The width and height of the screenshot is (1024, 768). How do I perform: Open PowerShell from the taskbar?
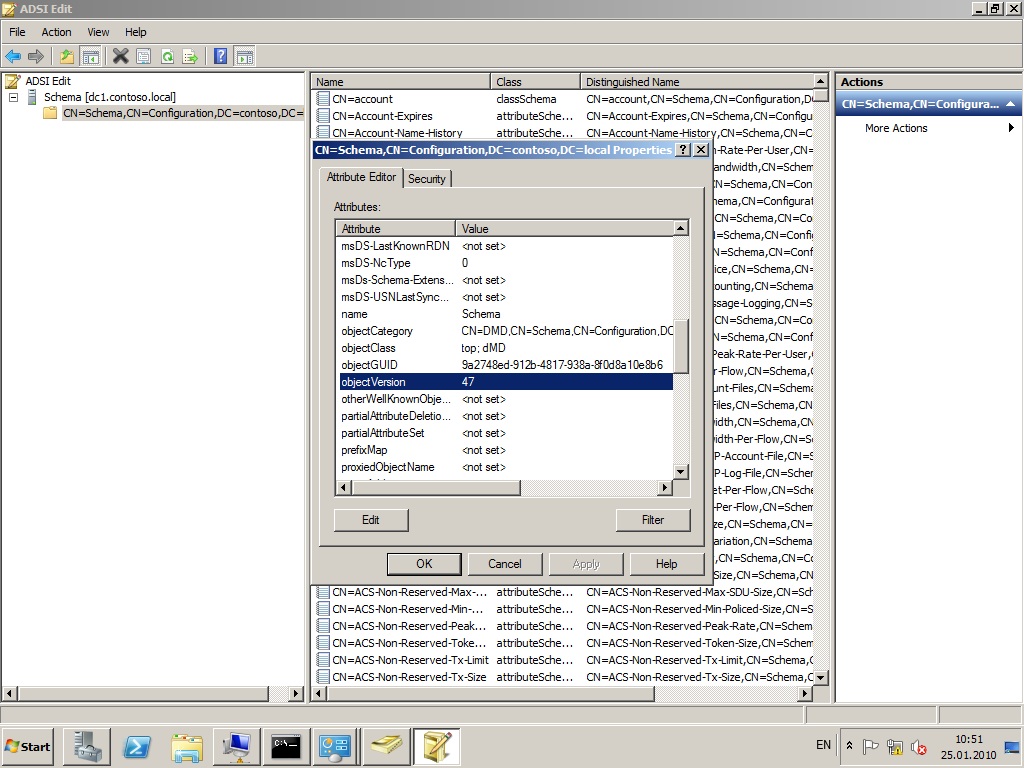click(x=137, y=746)
